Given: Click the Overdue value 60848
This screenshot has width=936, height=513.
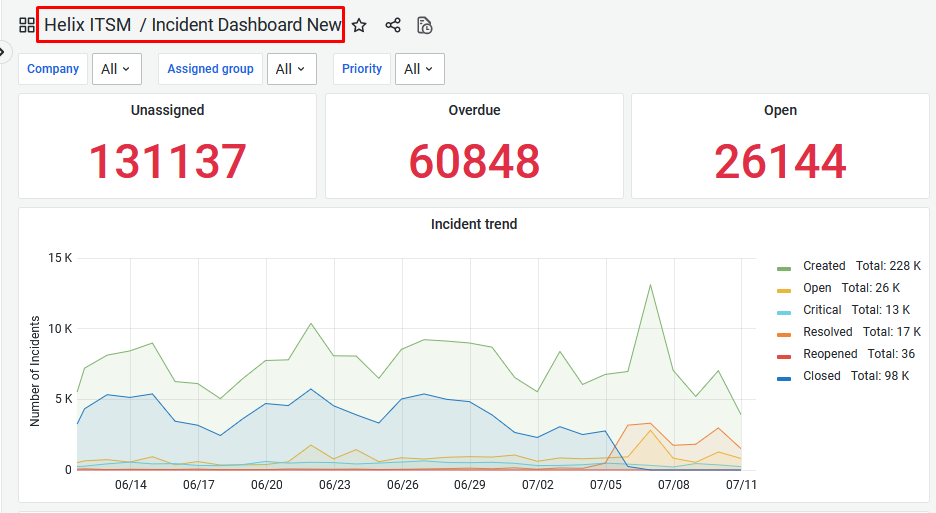Looking at the screenshot, I should (475, 161).
